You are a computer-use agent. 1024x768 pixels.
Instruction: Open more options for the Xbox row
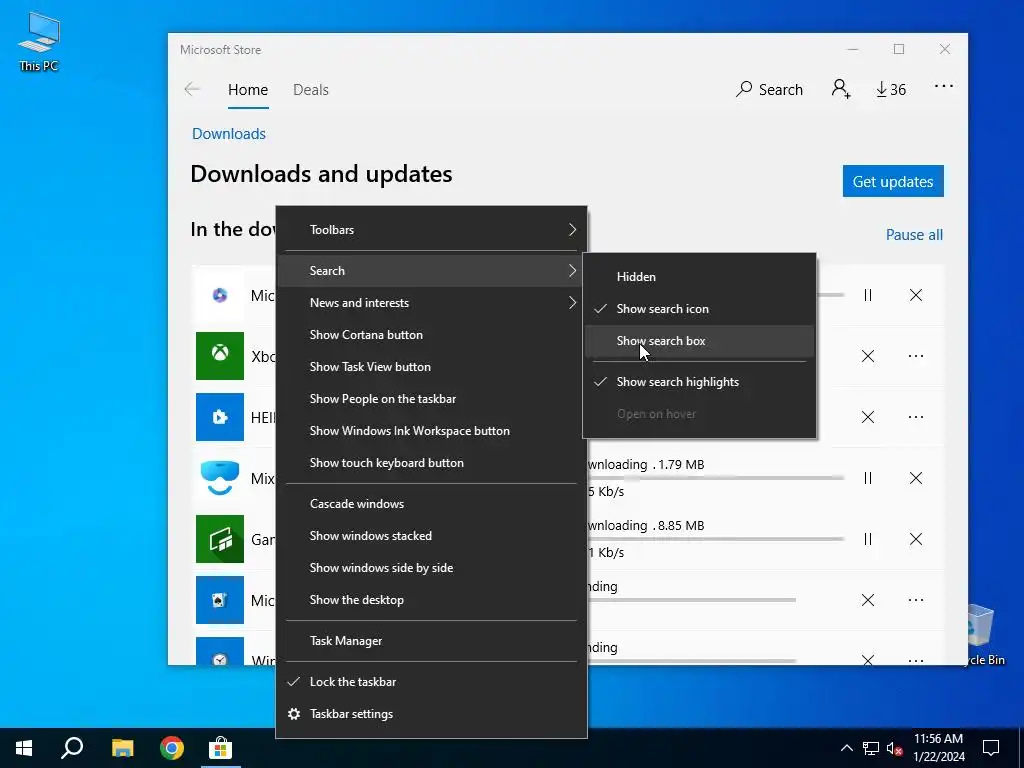pos(916,356)
